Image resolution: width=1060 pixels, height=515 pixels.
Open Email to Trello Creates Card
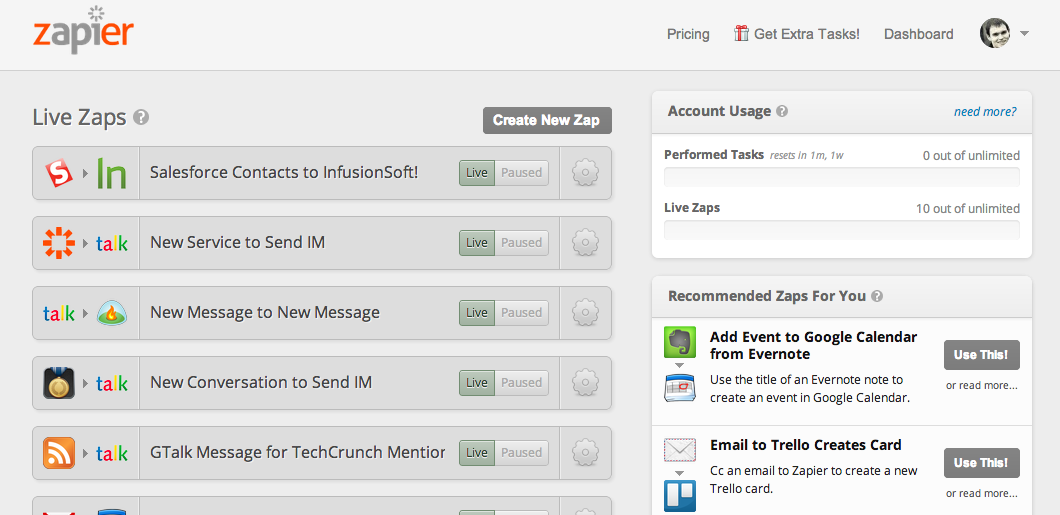806,445
